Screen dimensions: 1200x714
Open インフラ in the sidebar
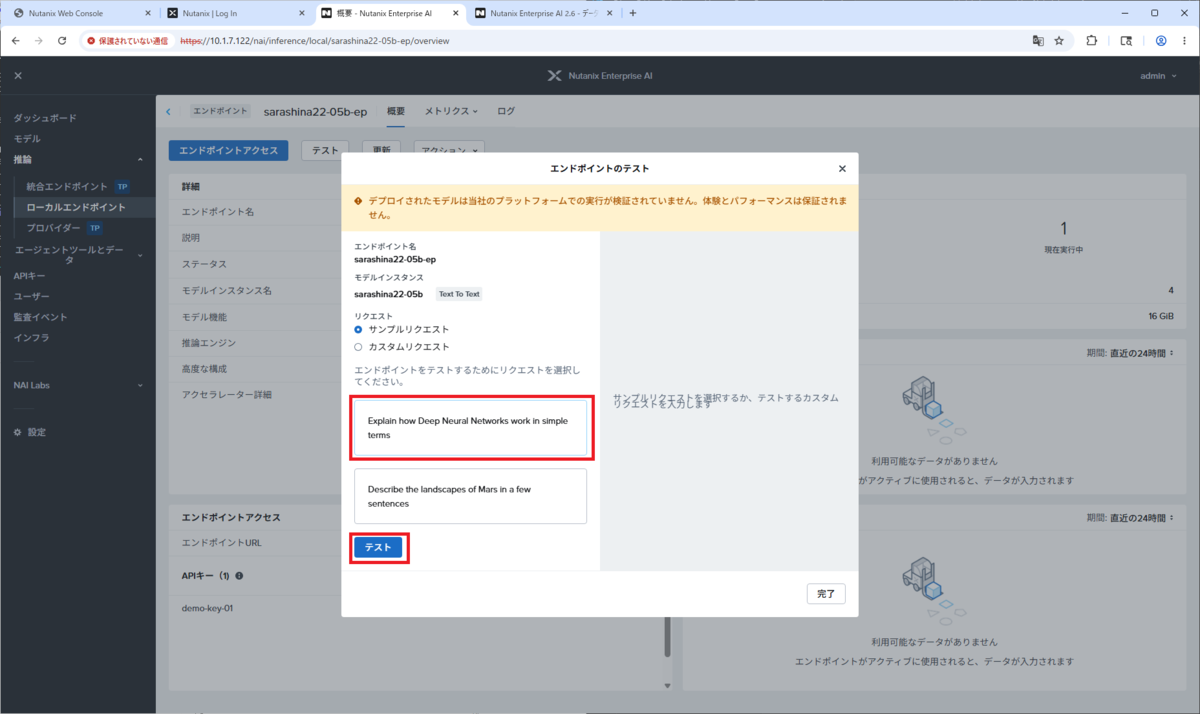[31, 337]
